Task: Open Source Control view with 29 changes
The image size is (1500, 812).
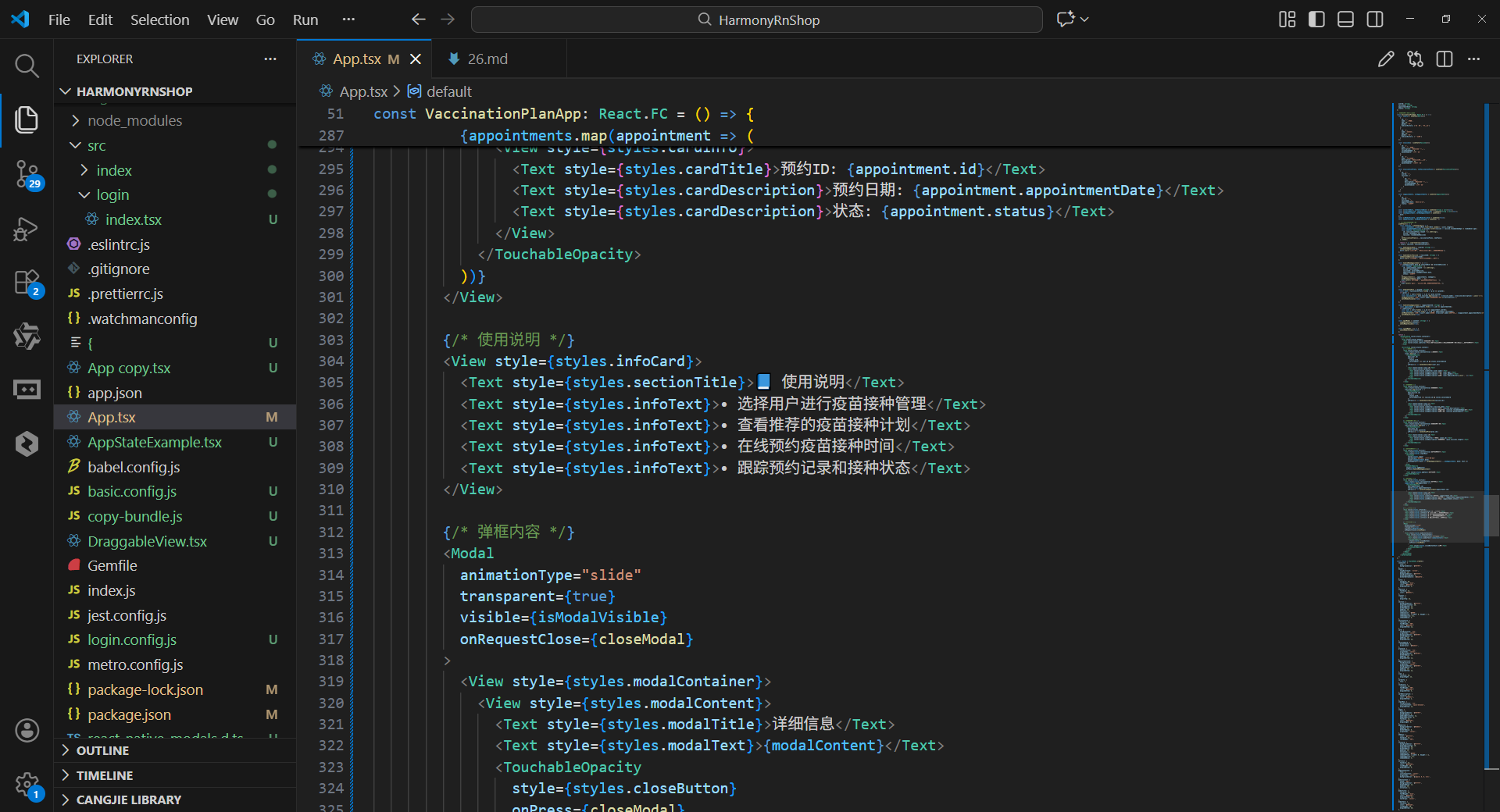Action: pos(27,173)
